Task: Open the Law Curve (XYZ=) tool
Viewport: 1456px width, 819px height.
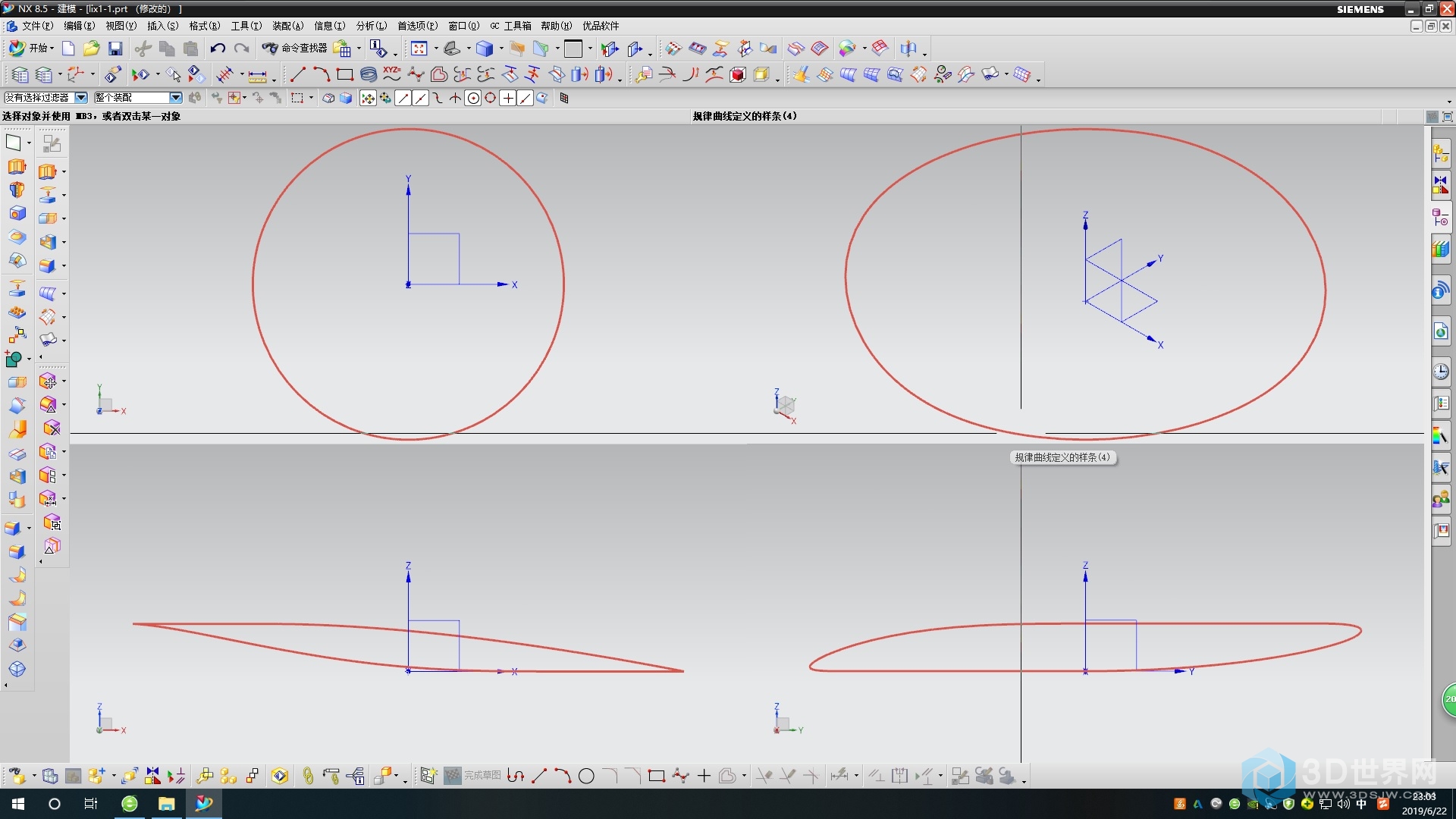Action: [x=392, y=74]
